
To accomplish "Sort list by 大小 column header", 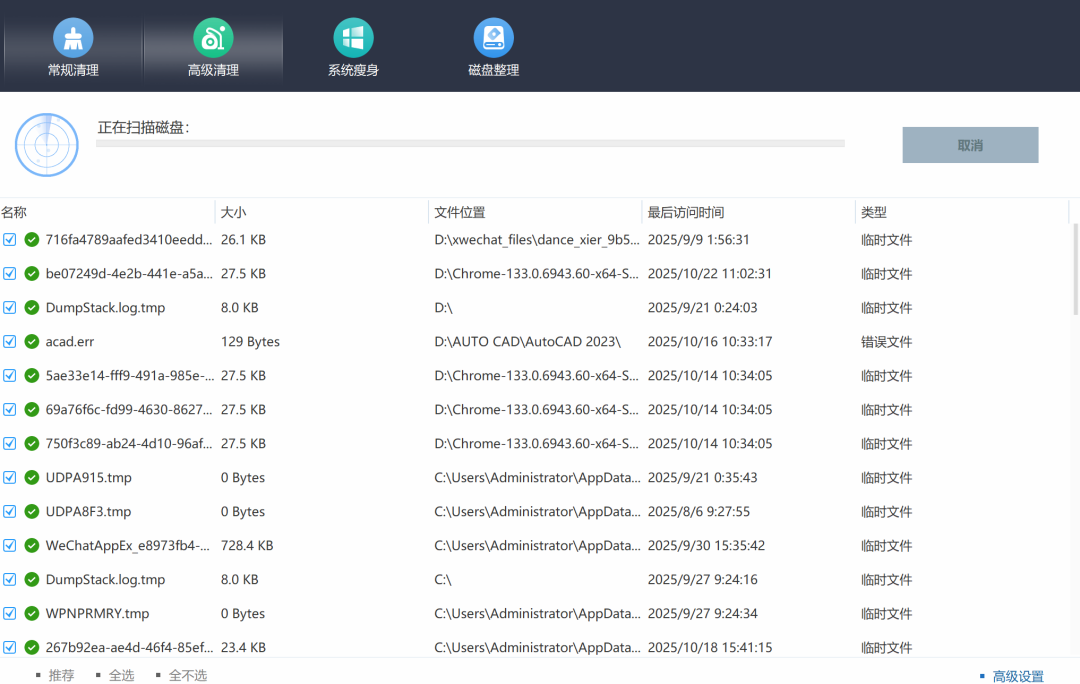I will pos(233,212).
